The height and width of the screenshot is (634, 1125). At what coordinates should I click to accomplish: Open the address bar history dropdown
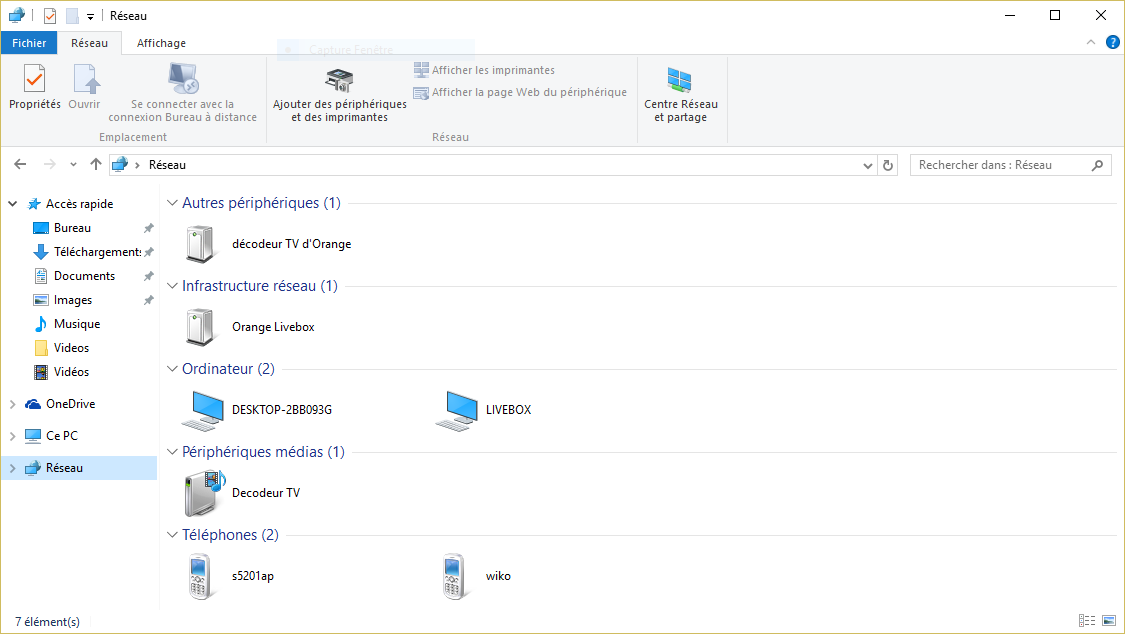coord(867,165)
